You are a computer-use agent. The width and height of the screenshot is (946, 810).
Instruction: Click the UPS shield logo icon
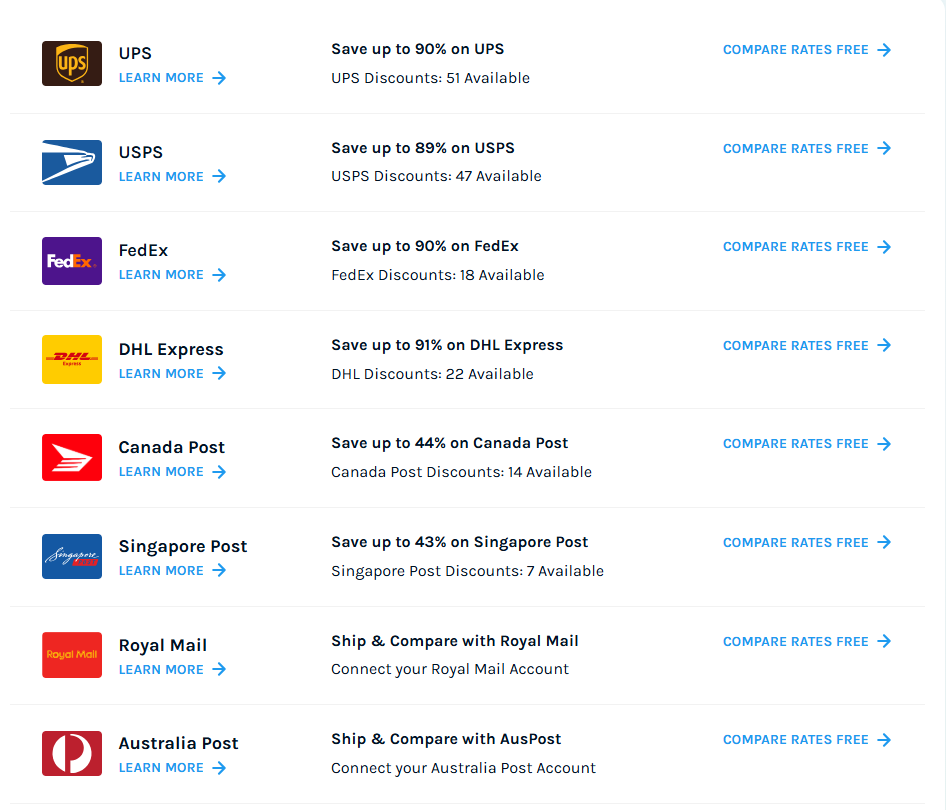72,63
